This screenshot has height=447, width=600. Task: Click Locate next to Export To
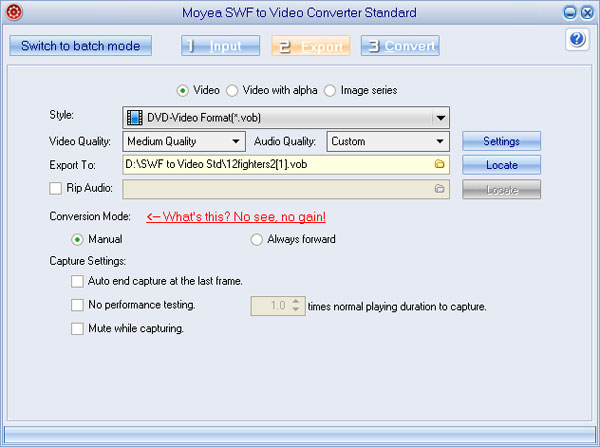501,165
